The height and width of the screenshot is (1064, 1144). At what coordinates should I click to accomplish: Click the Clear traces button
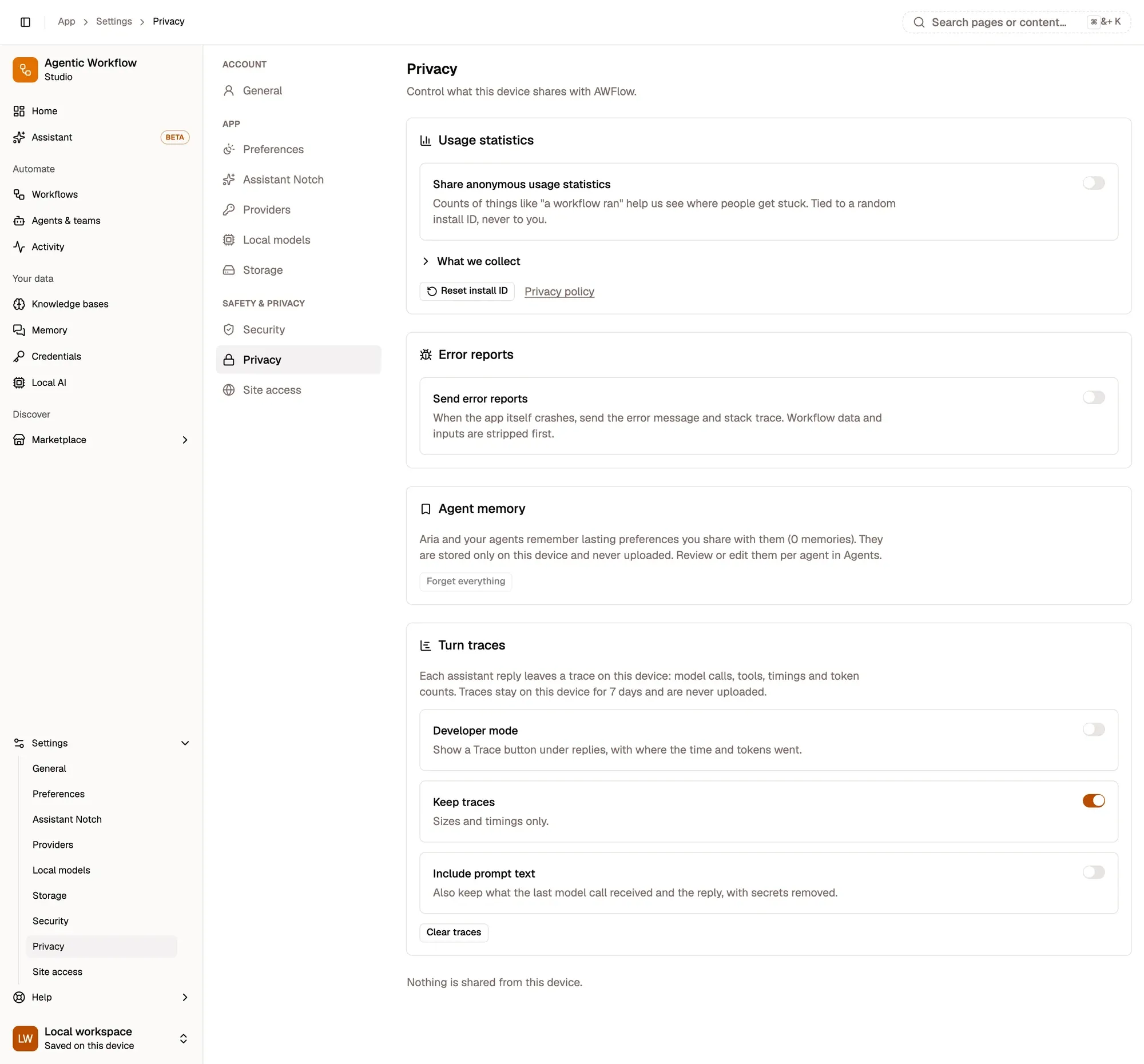(x=454, y=933)
